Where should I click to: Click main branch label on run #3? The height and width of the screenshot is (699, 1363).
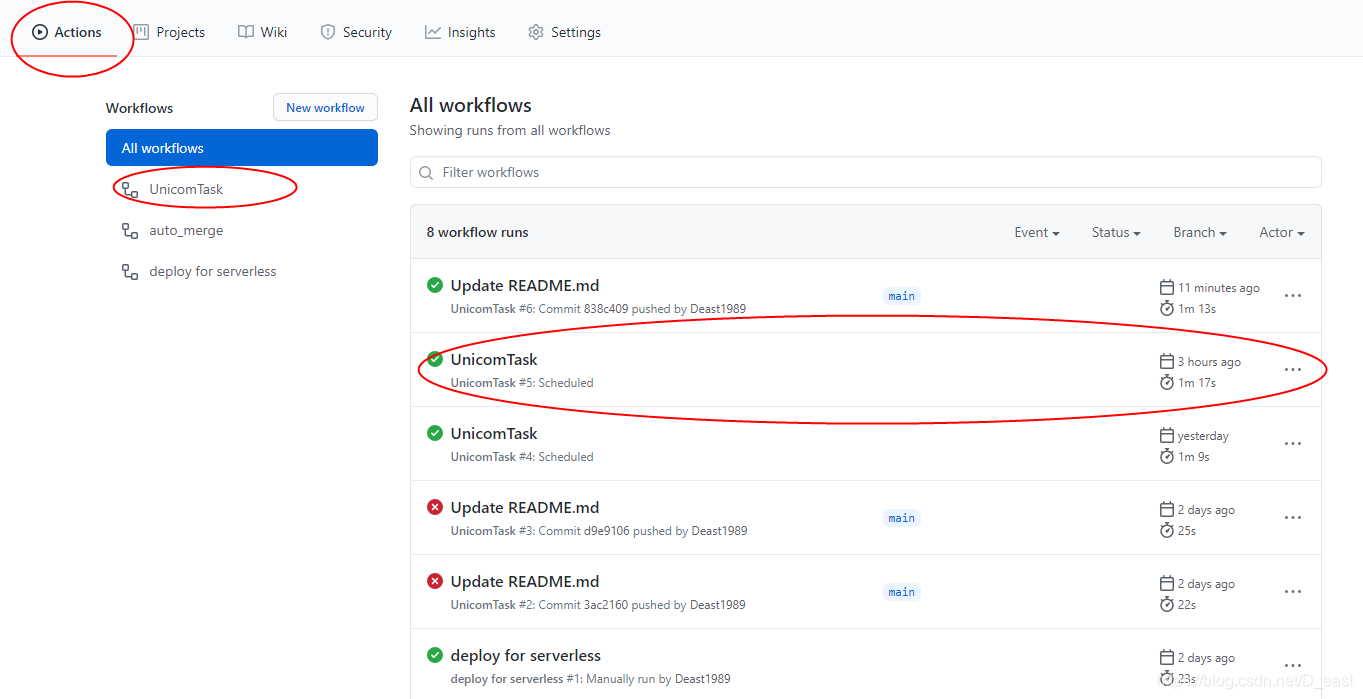click(x=902, y=518)
